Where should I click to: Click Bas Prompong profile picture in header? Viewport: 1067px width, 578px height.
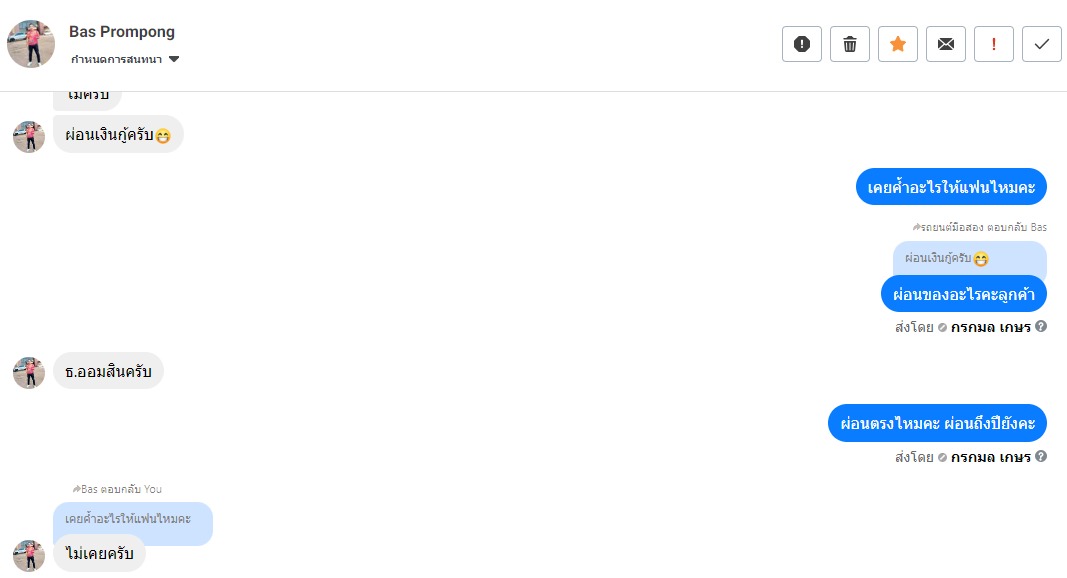pos(31,44)
